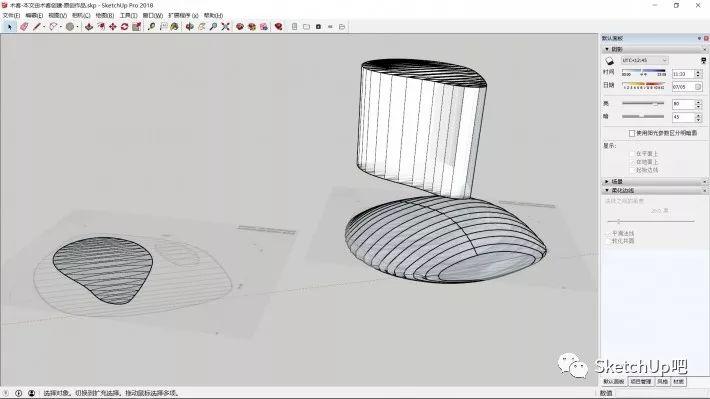Enable the use sun for shading checkbox
The image size is (710, 399).
click(x=632, y=133)
